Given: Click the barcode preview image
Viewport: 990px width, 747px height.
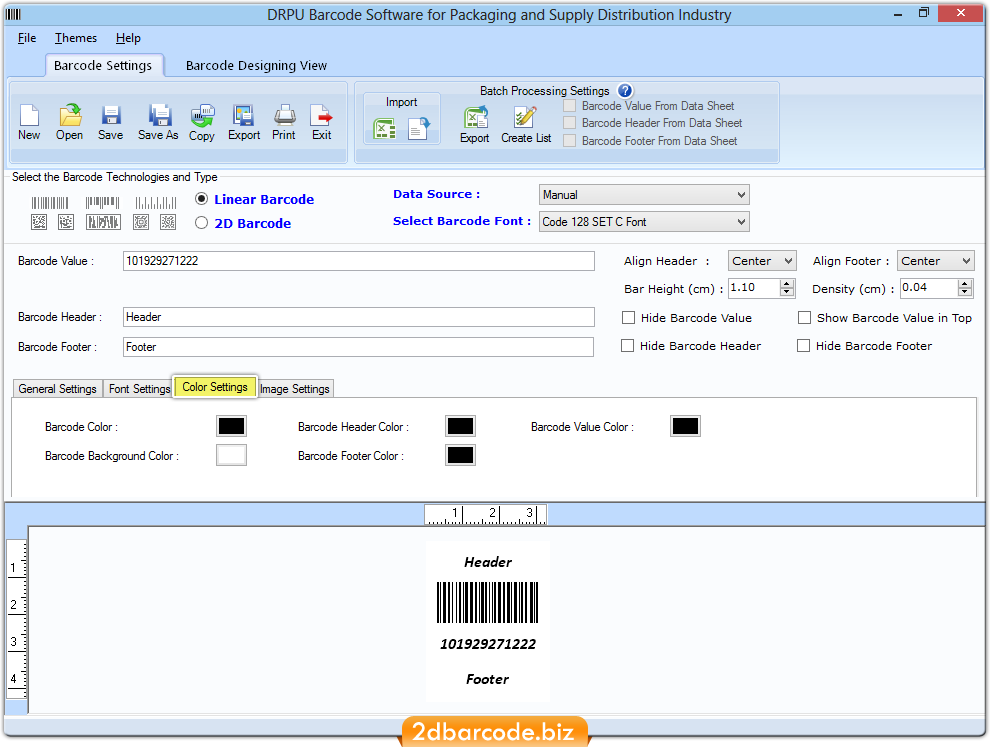Looking at the screenshot, I should tap(487, 602).
